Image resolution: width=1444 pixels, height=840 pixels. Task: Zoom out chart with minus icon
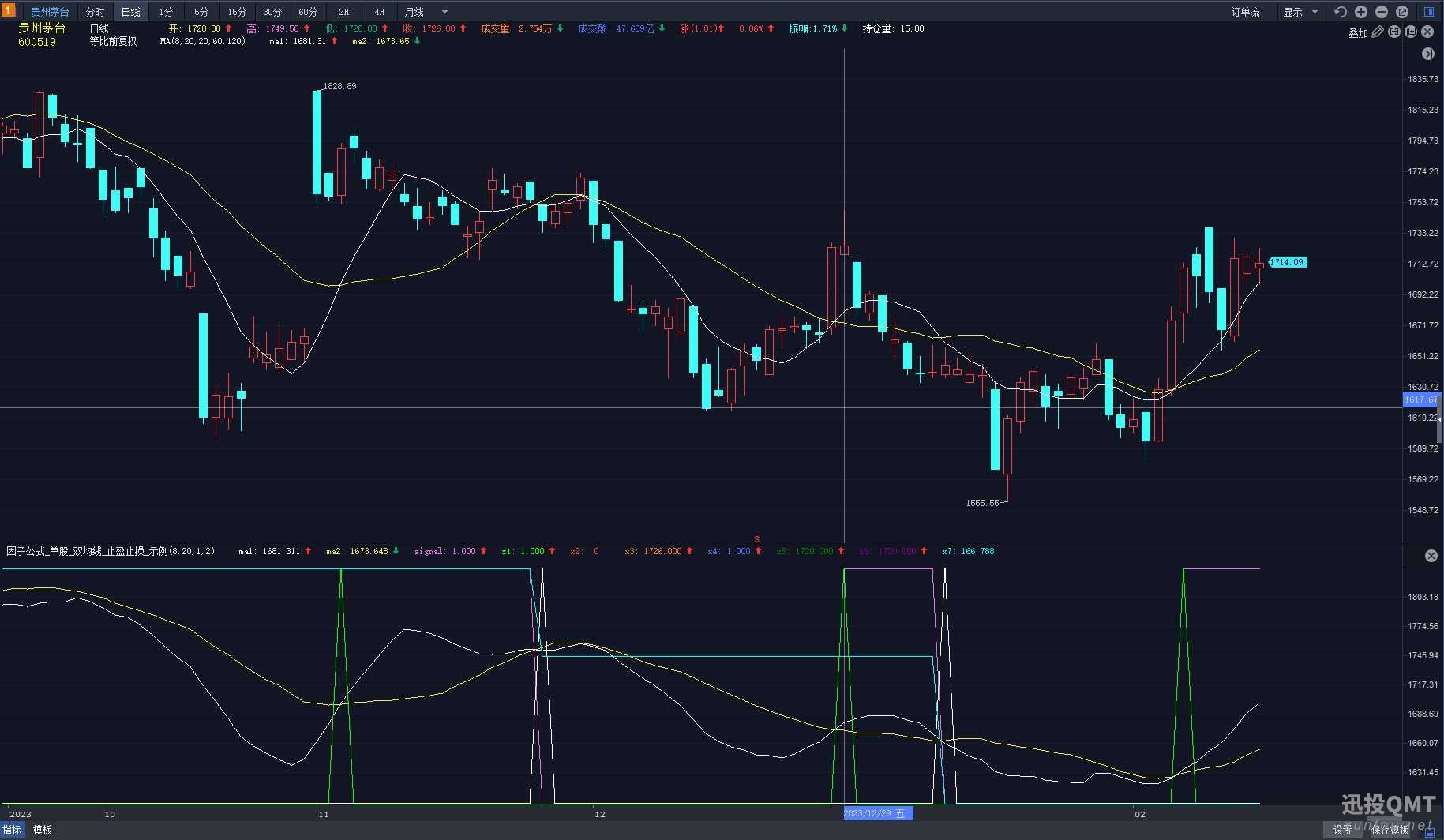(1382, 12)
